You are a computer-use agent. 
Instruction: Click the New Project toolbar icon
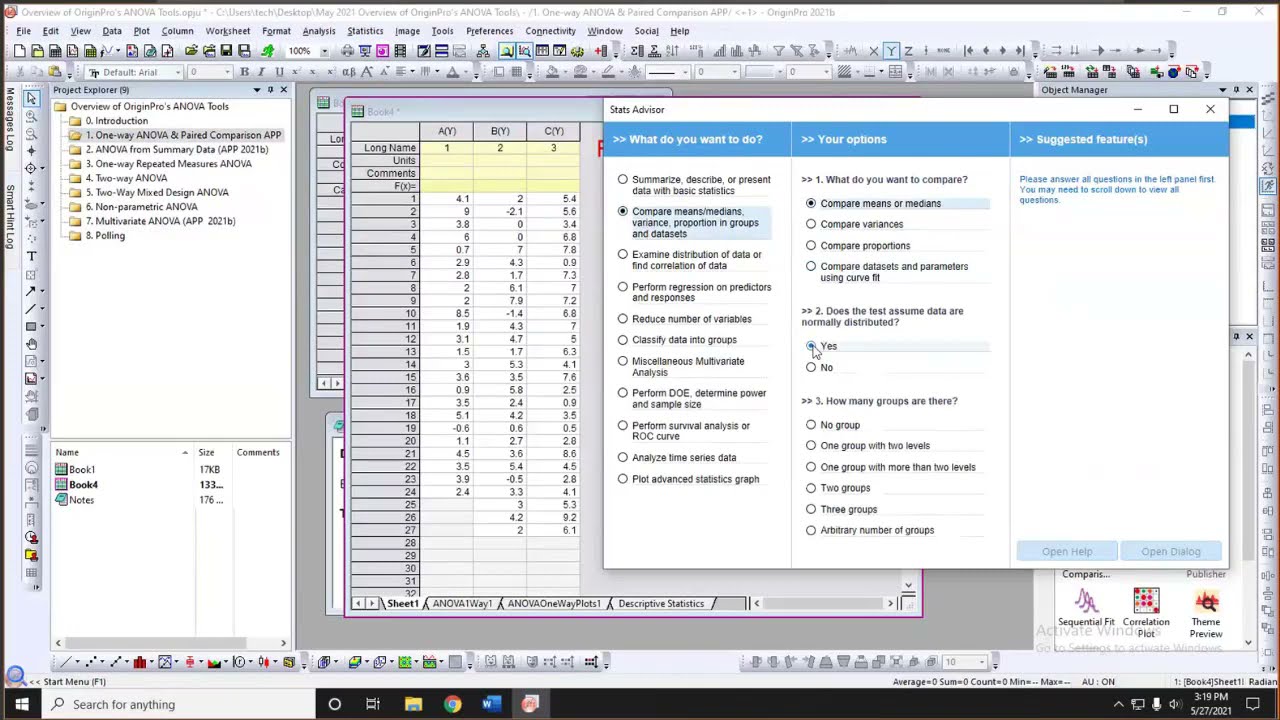tap(22, 51)
